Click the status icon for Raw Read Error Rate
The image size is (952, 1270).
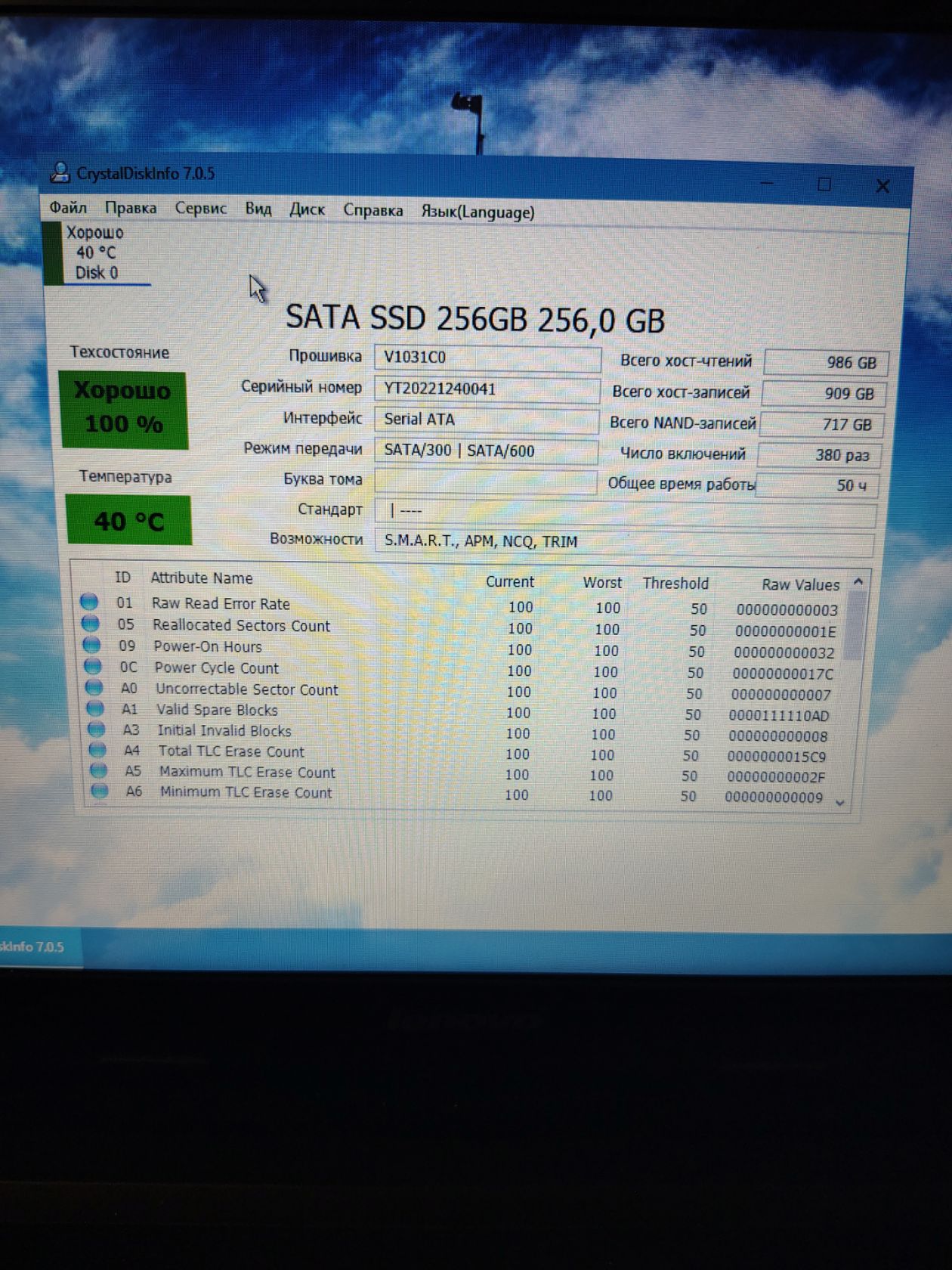pyautogui.click(x=89, y=602)
